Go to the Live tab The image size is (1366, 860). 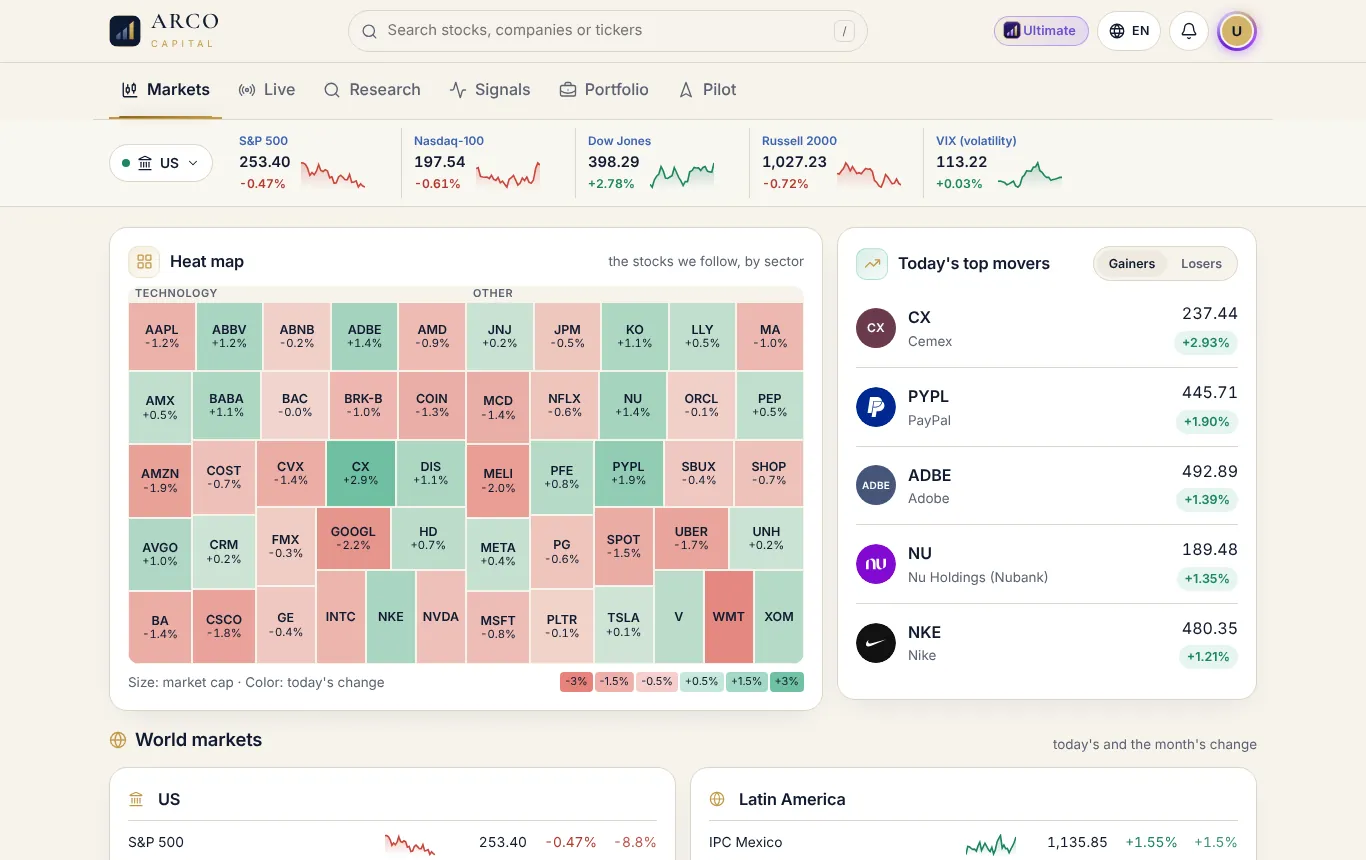[x=267, y=90]
